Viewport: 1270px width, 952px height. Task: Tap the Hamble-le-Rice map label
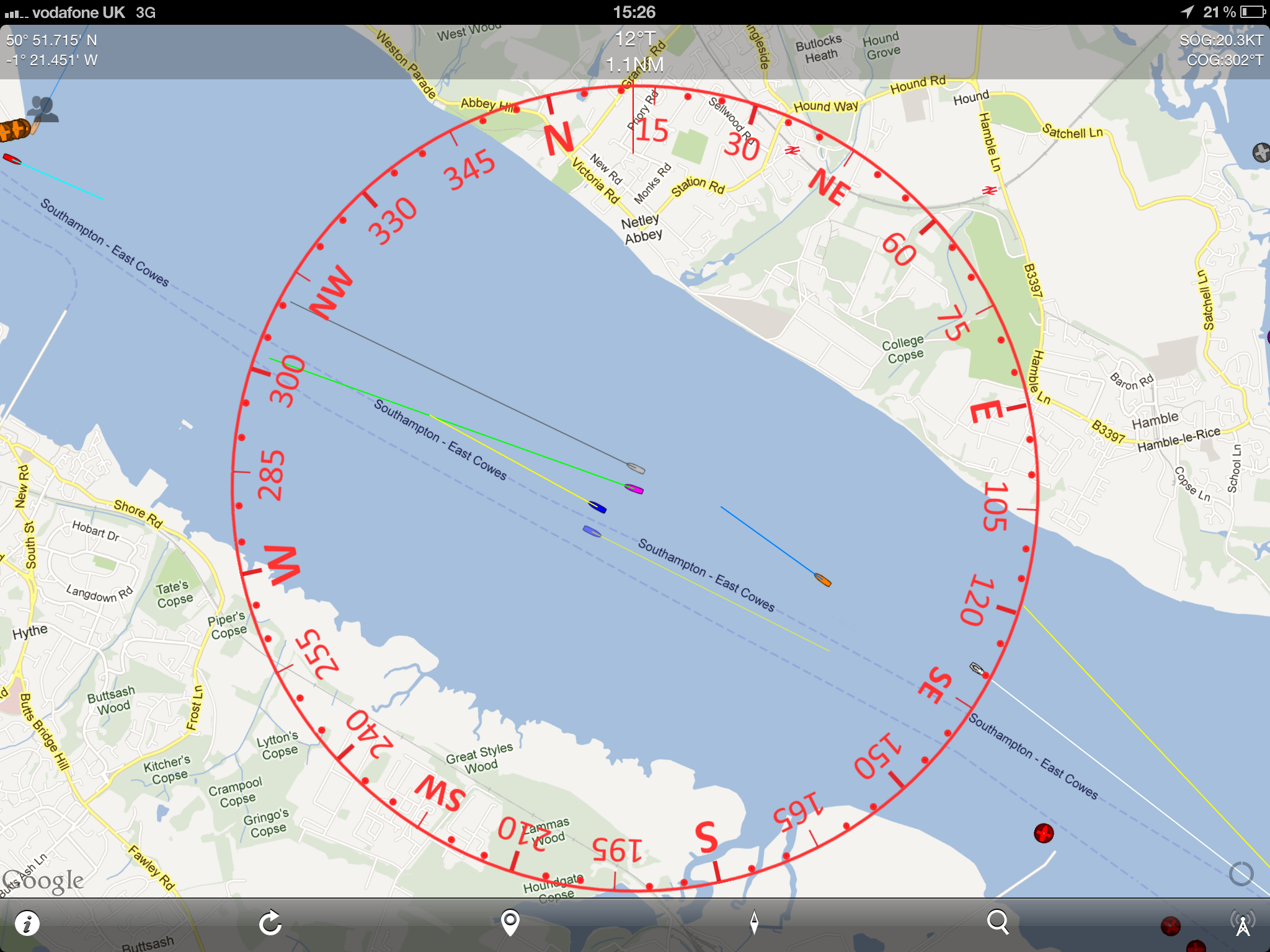pos(1179,439)
